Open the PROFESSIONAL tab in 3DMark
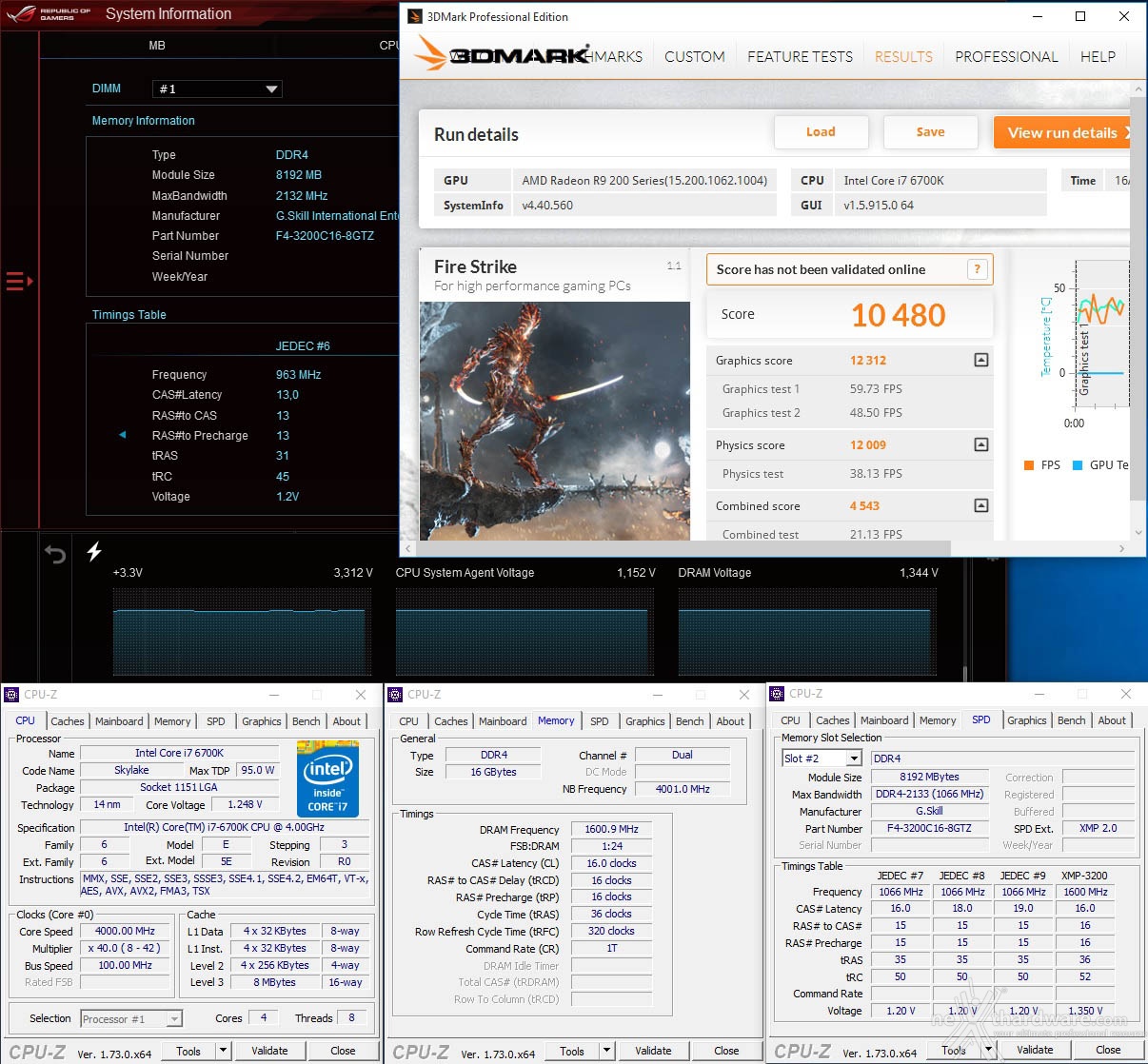This screenshot has width=1148, height=1064. (x=1007, y=57)
